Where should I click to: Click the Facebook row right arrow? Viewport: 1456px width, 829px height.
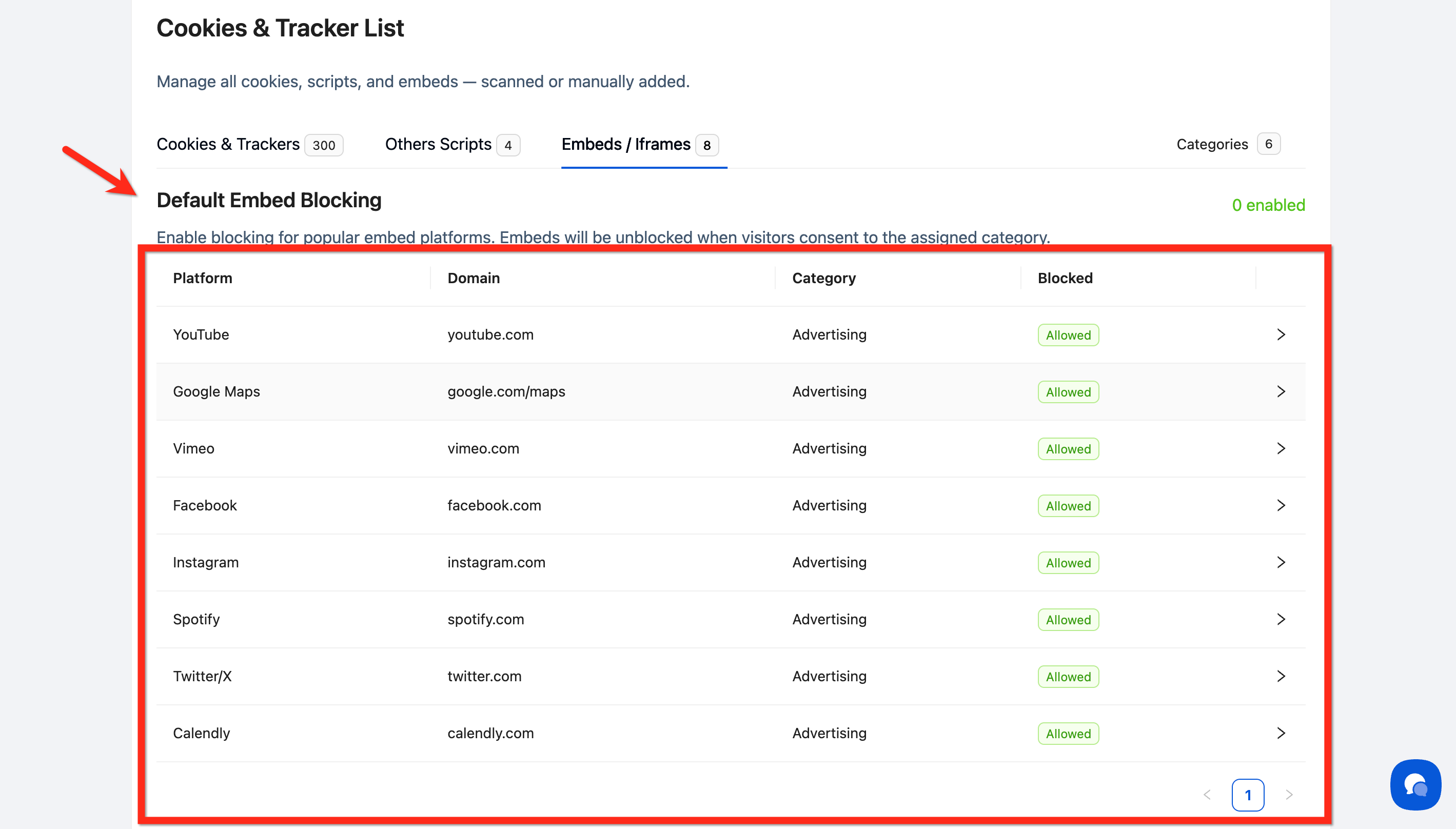(x=1281, y=506)
